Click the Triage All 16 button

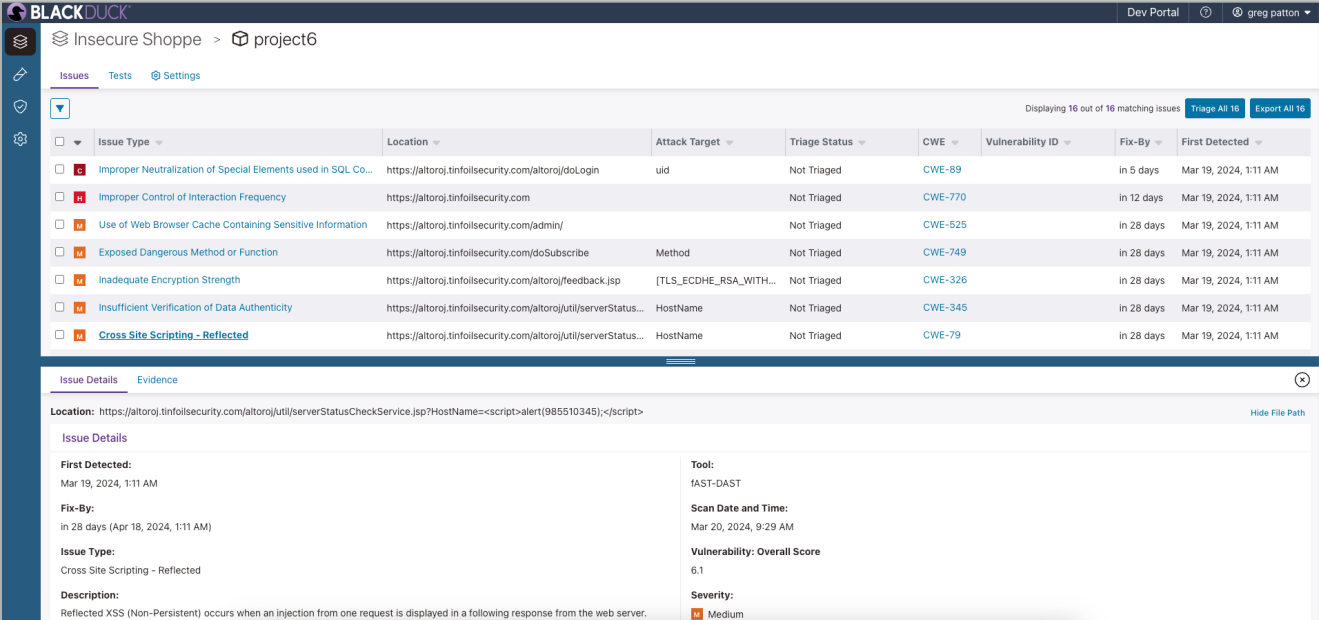[1214, 108]
